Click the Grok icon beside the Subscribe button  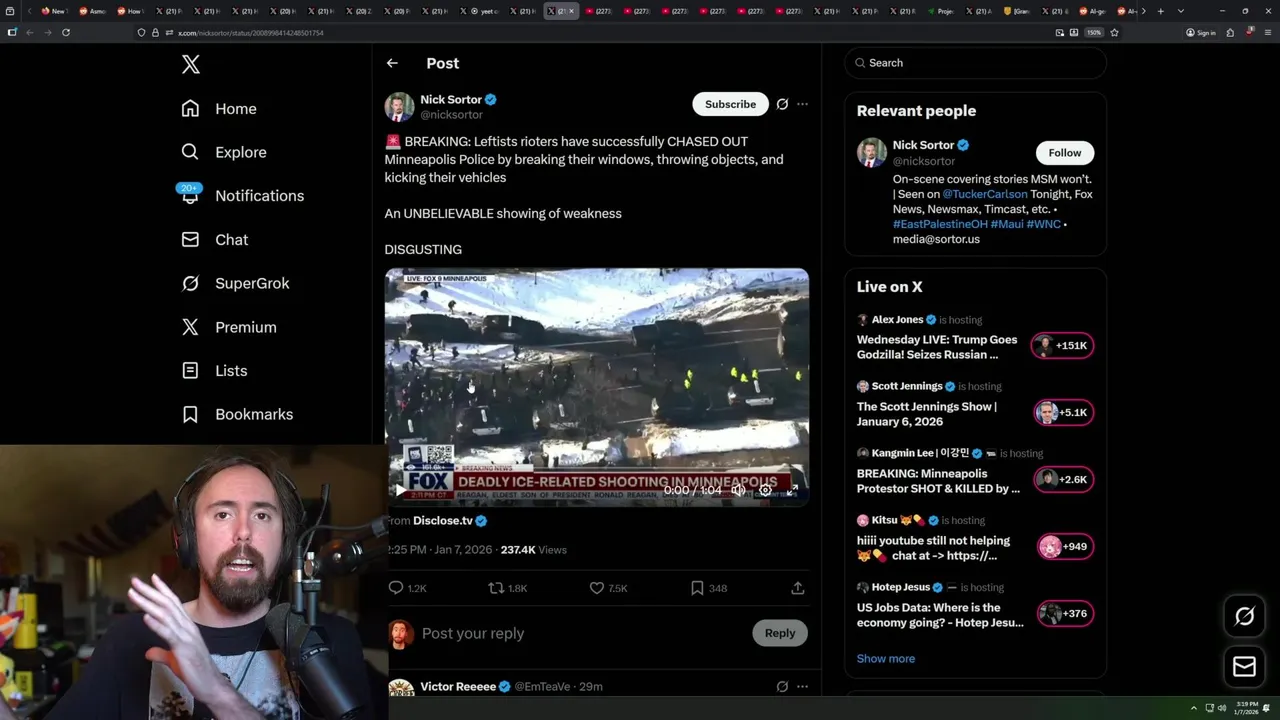(x=782, y=104)
